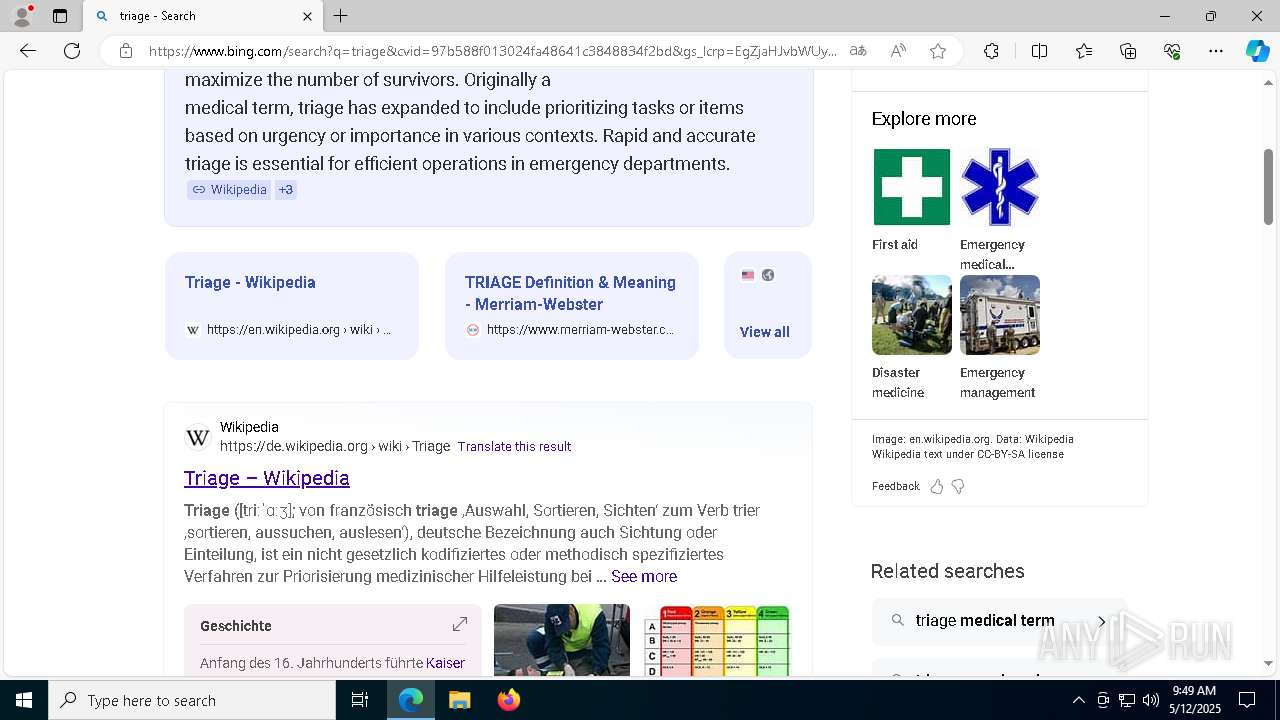Image resolution: width=1280 pixels, height=720 pixels.
Task: Open Collections icon
Action: coord(1128,51)
